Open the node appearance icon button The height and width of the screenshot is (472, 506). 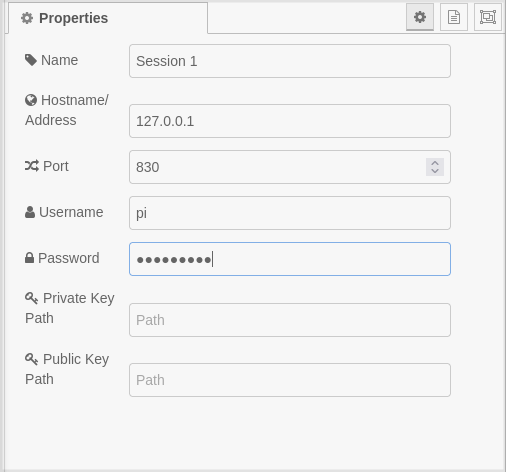point(488,17)
